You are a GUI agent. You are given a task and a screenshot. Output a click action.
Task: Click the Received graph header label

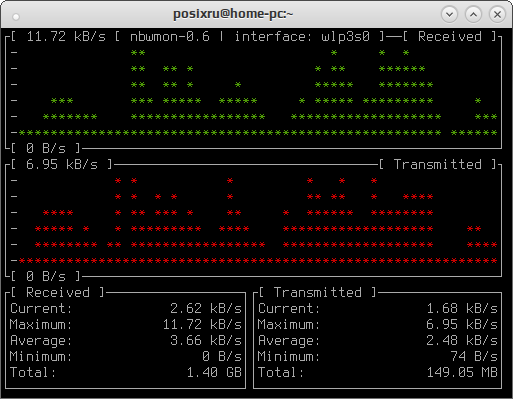click(450, 37)
